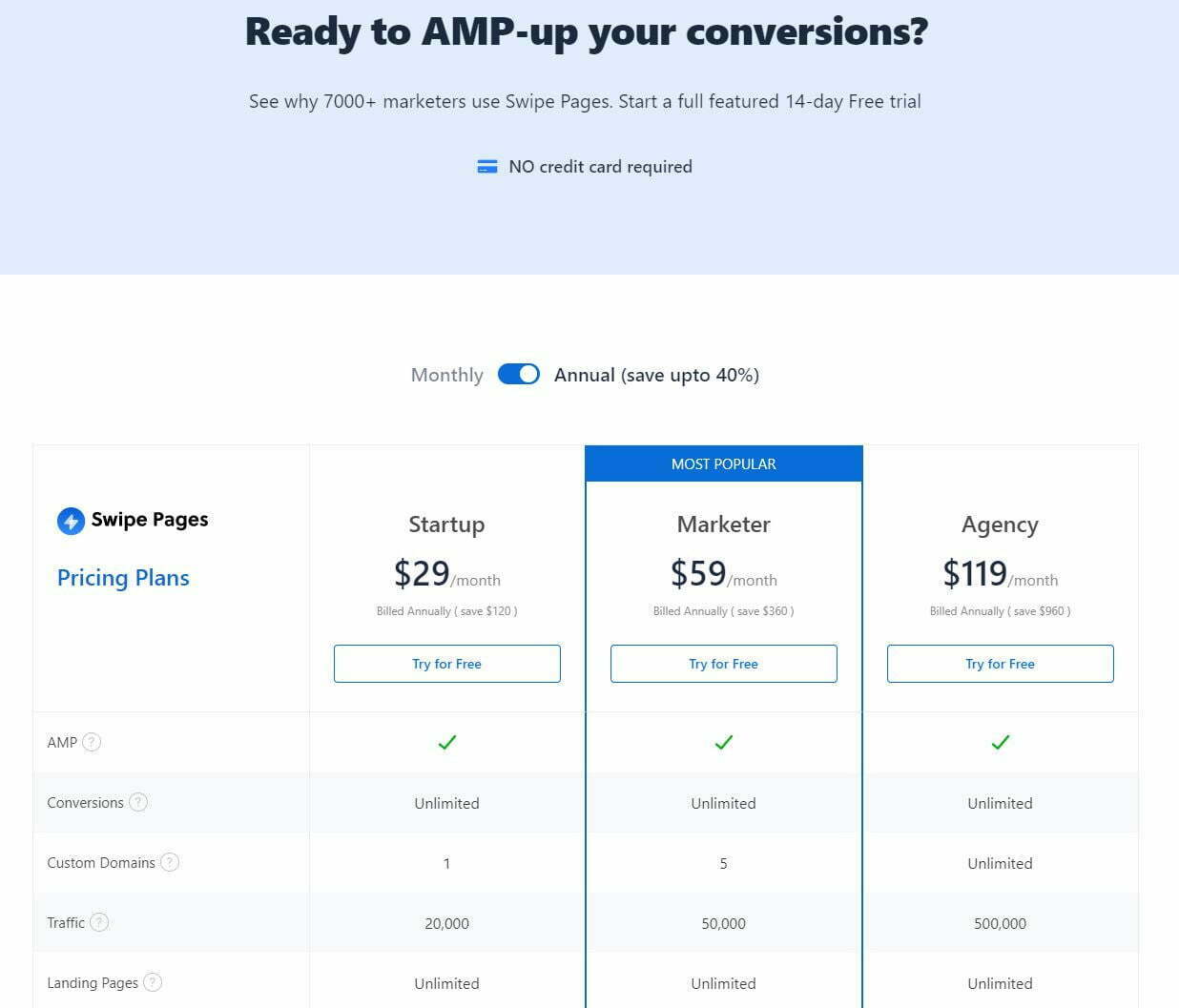Open the Traffic tooltip icon
The width and height of the screenshot is (1179, 1008).
pos(98,921)
